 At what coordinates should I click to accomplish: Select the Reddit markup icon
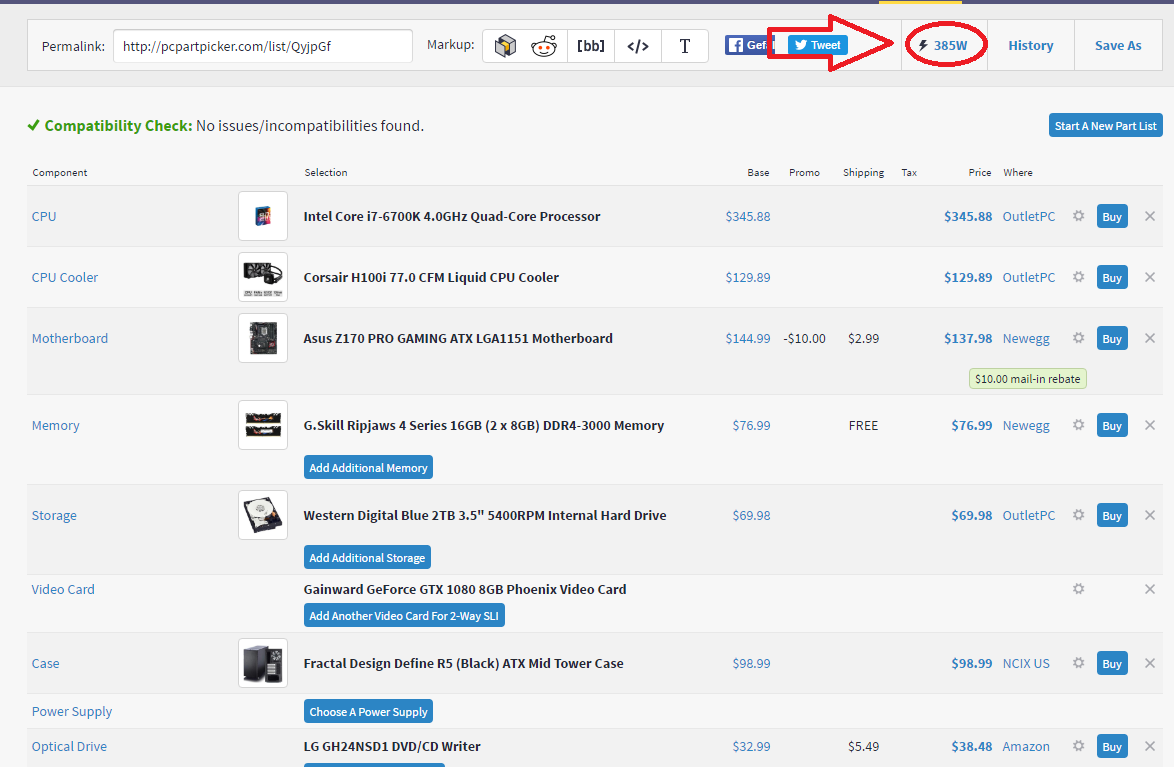(544, 46)
